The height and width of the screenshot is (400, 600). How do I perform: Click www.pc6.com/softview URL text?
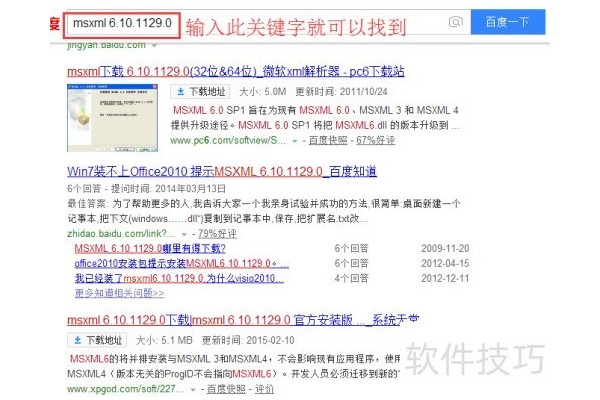[228, 140]
